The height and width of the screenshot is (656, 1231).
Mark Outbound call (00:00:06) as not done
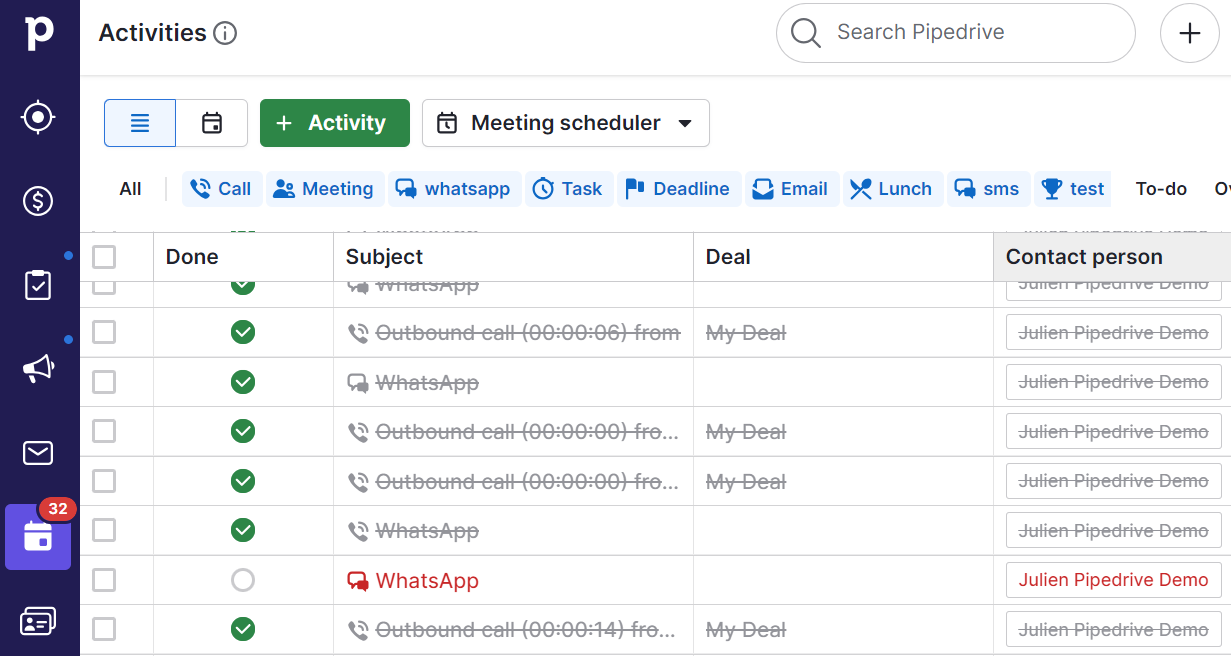pos(243,332)
